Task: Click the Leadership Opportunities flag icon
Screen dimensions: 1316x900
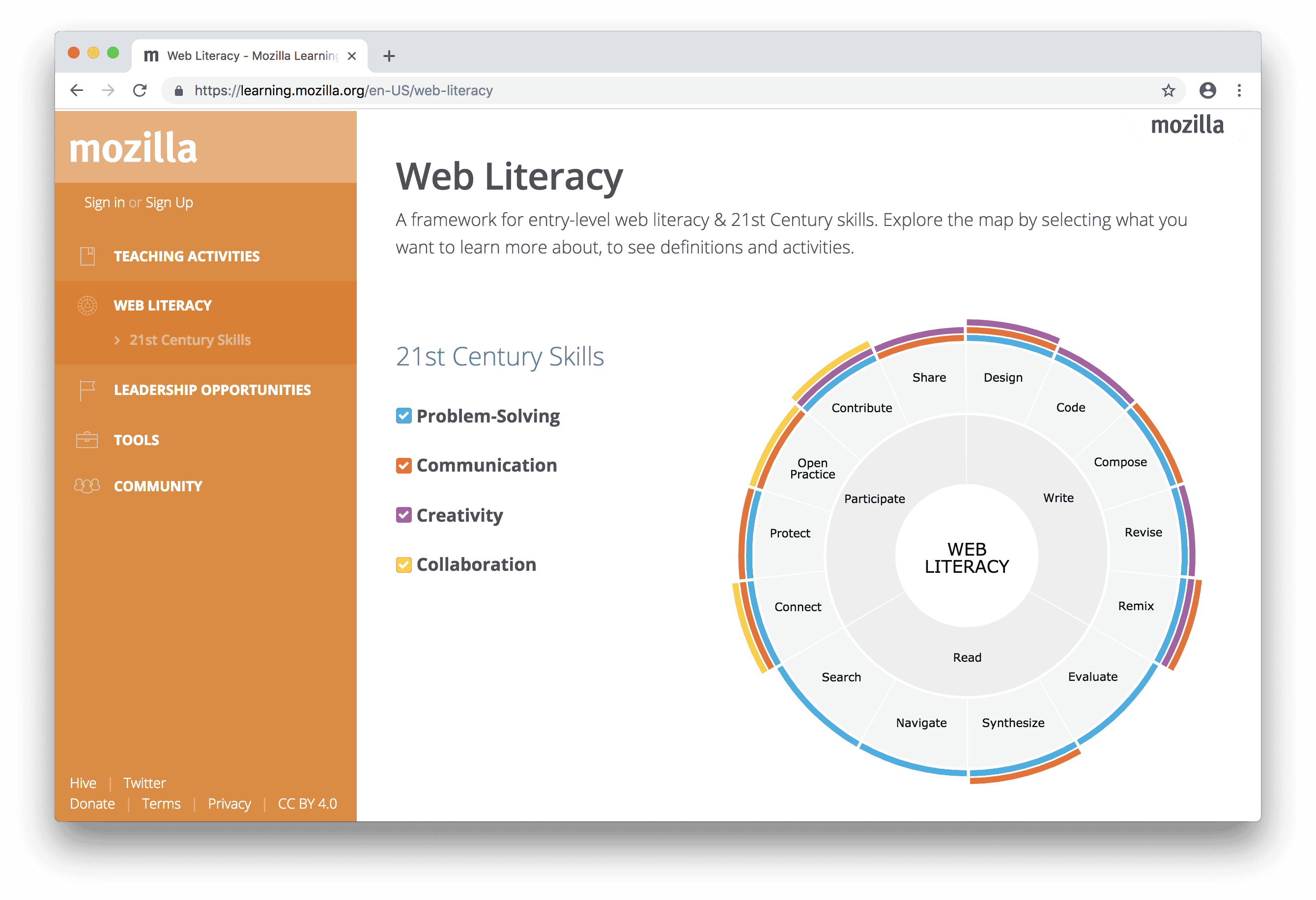Action: pyautogui.click(x=87, y=390)
